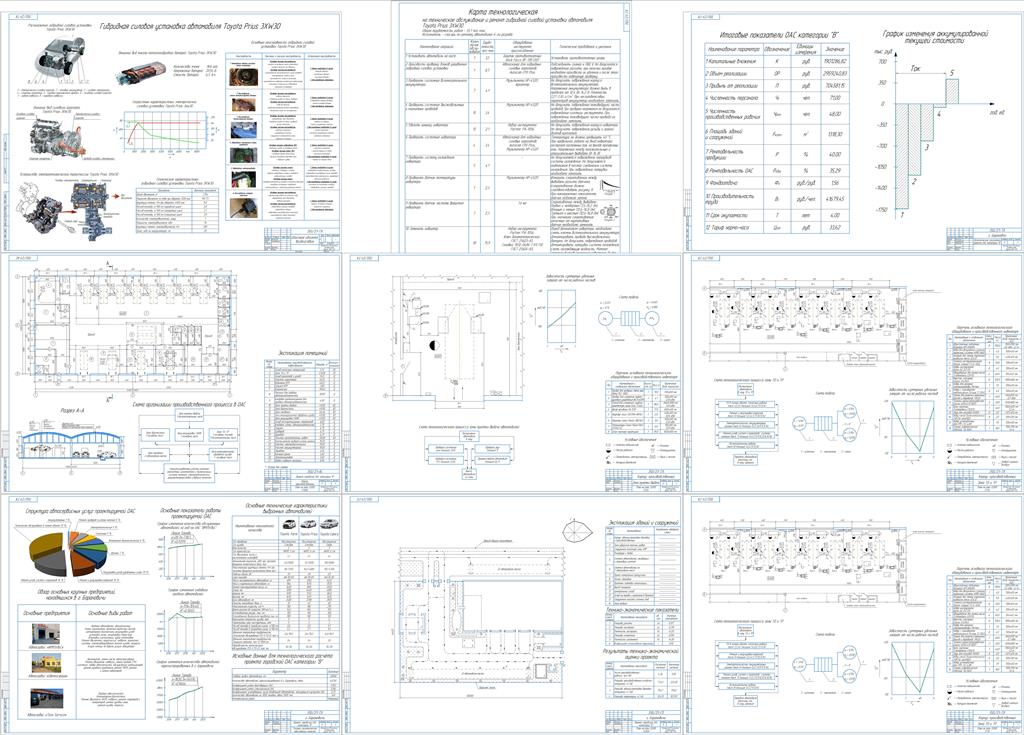Click the '7 Рентабельность продукции' table row

point(776,154)
